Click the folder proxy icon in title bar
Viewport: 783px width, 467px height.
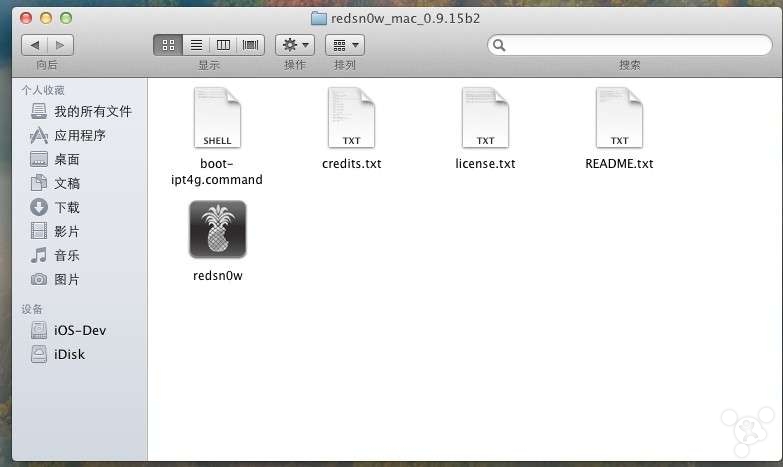point(319,18)
